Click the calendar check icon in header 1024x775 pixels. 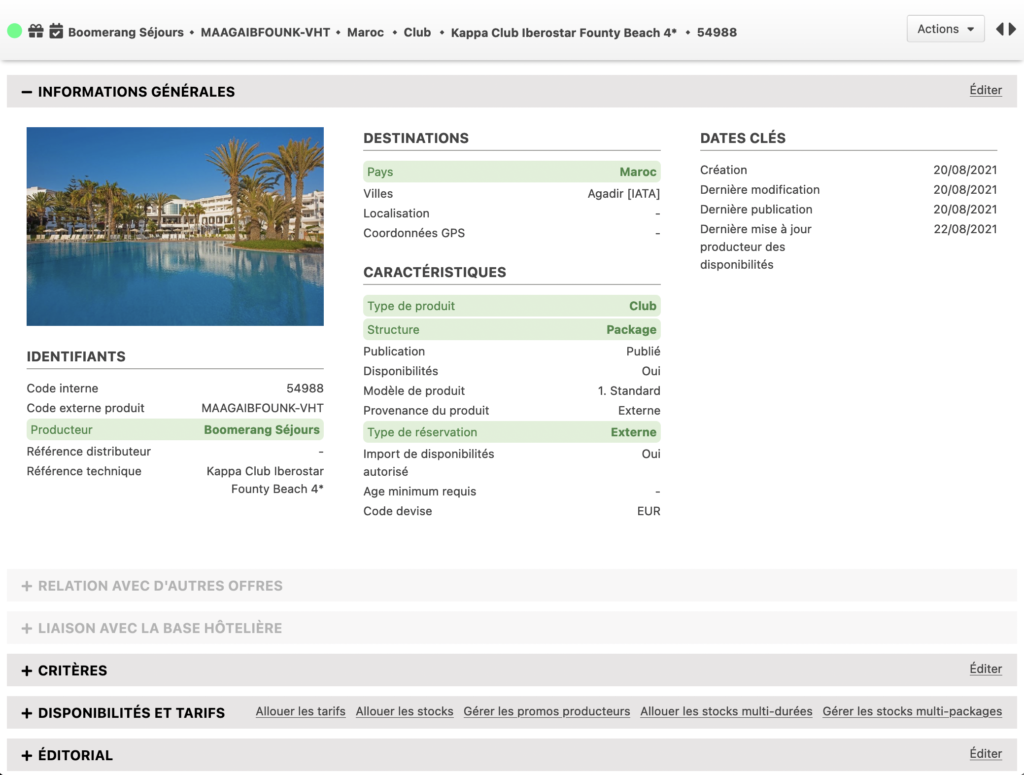pyautogui.click(x=56, y=31)
